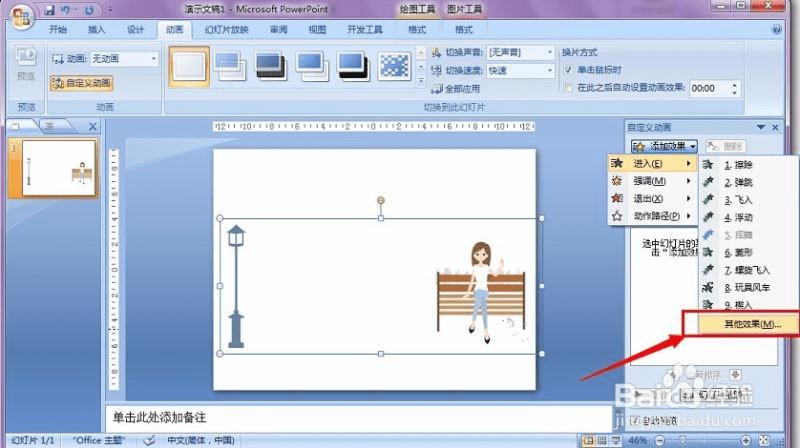Open the Office button menu

tap(21, 16)
